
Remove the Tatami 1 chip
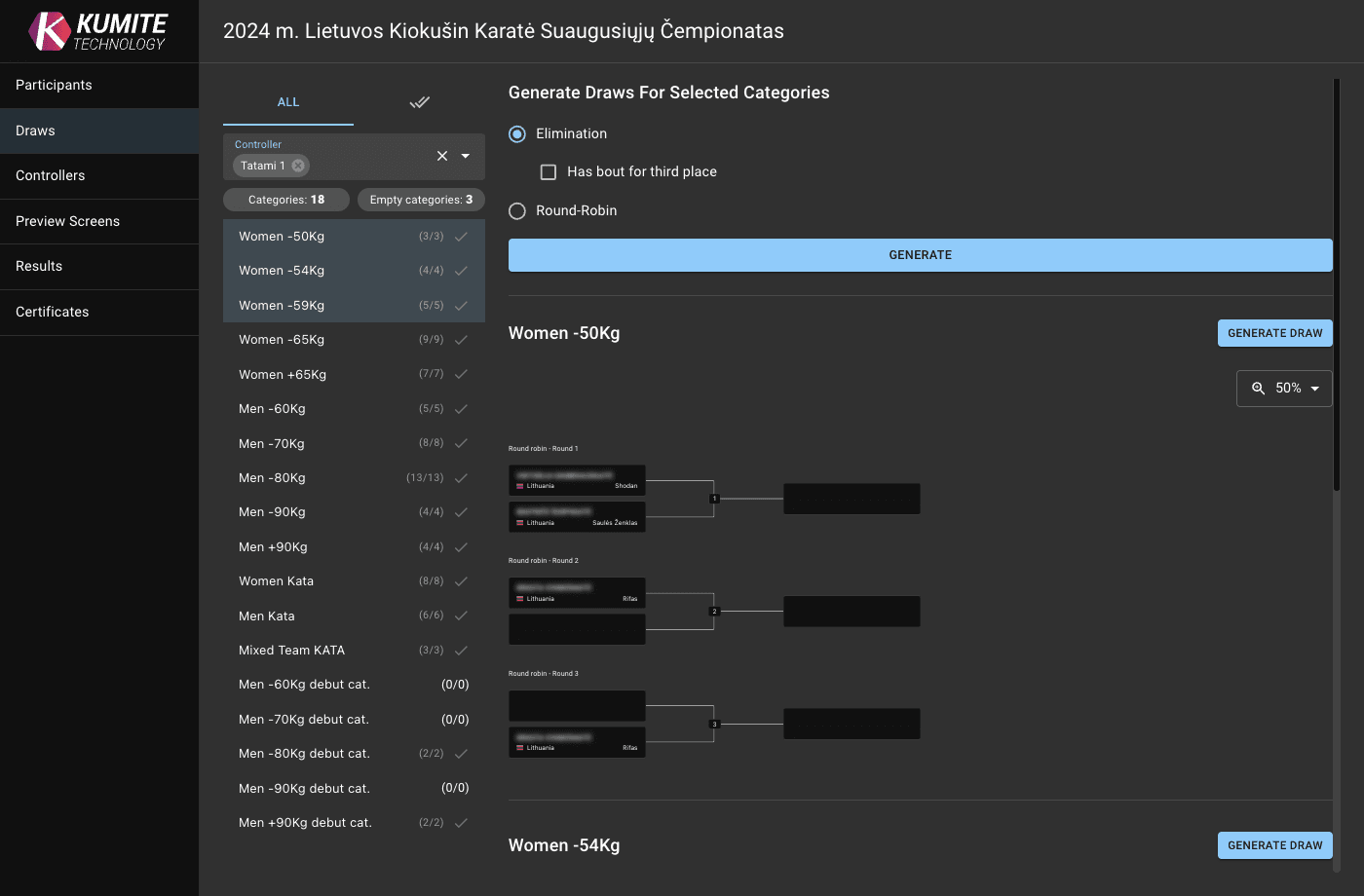click(x=298, y=166)
